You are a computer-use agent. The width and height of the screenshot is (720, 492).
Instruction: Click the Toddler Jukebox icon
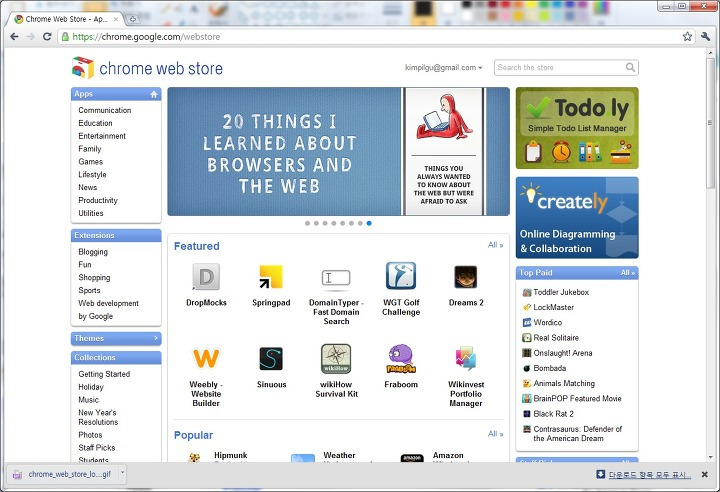pos(527,292)
